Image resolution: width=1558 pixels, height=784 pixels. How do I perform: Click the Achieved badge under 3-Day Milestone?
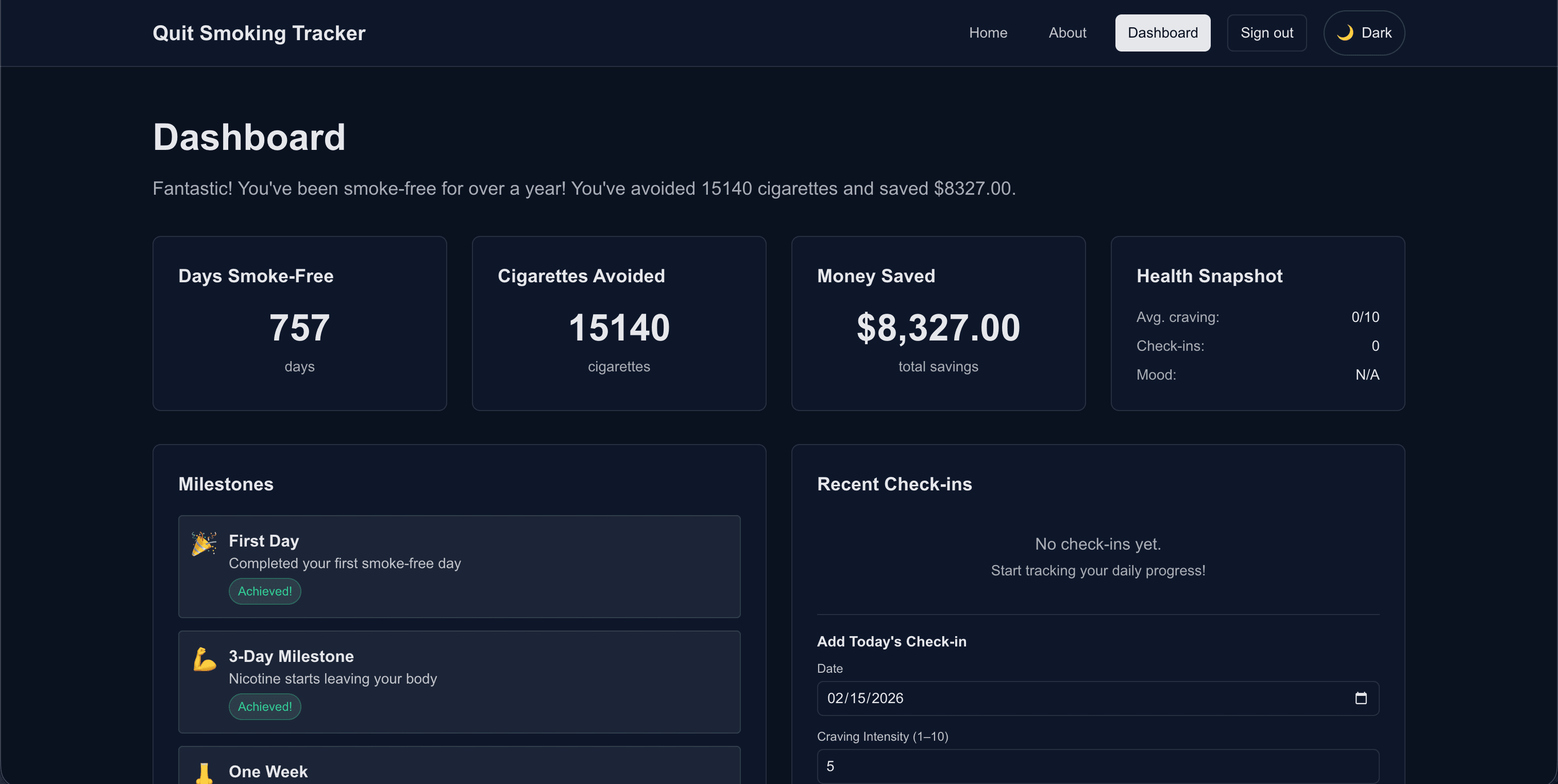(264, 706)
